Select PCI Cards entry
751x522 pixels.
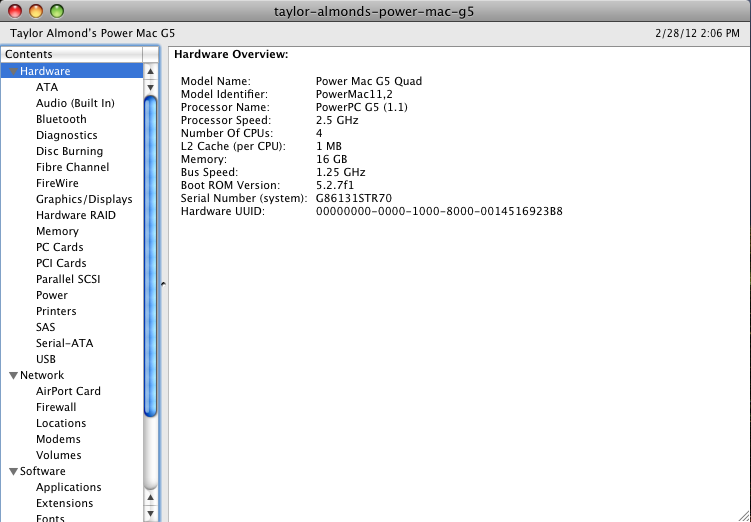click(x=61, y=263)
